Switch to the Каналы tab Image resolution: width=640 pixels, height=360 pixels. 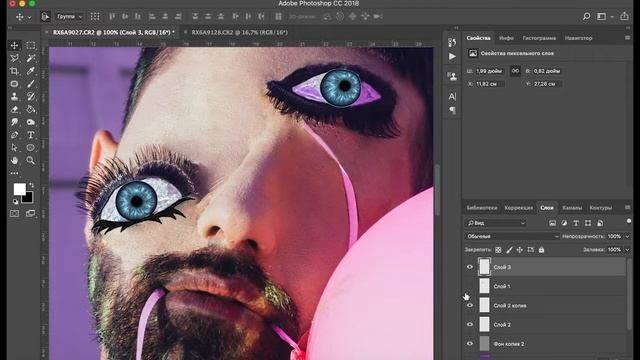pyautogui.click(x=572, y=208)
